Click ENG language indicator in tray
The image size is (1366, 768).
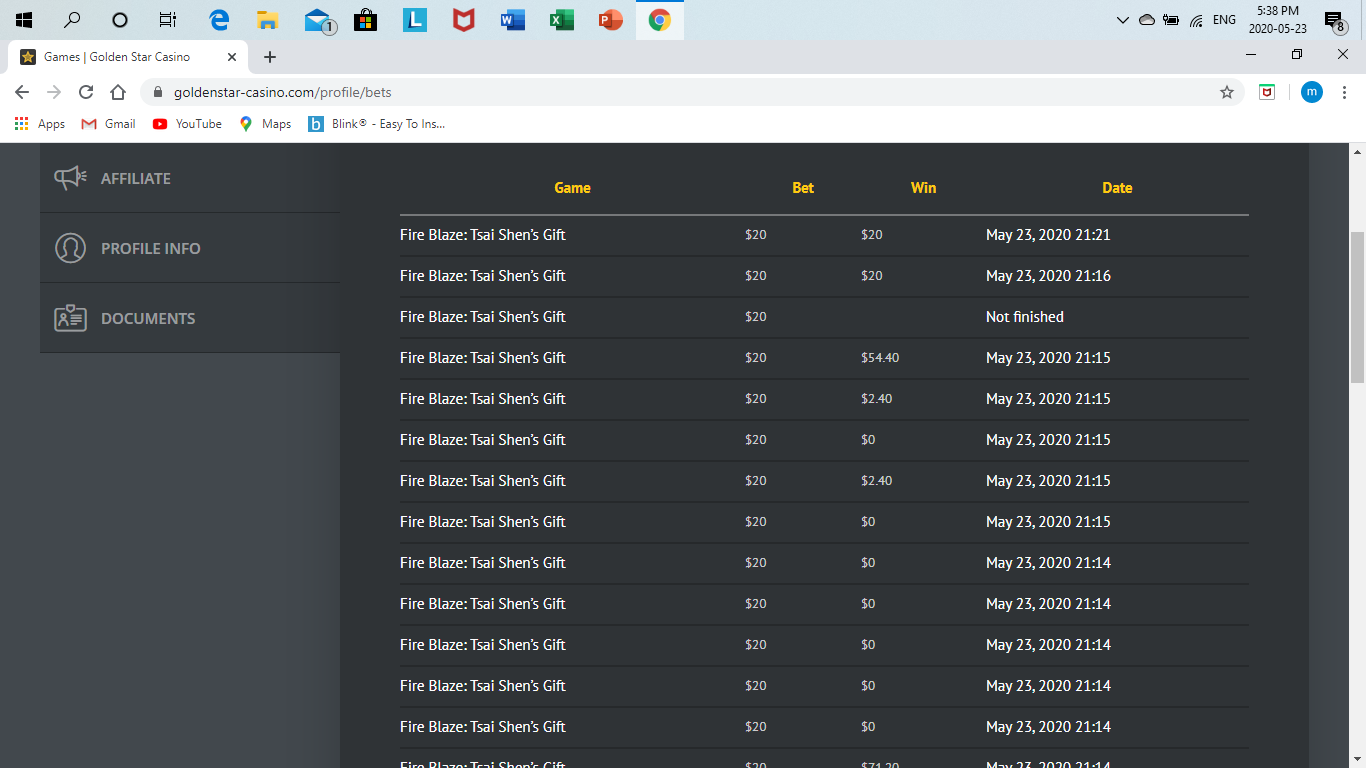[1224, 20]
